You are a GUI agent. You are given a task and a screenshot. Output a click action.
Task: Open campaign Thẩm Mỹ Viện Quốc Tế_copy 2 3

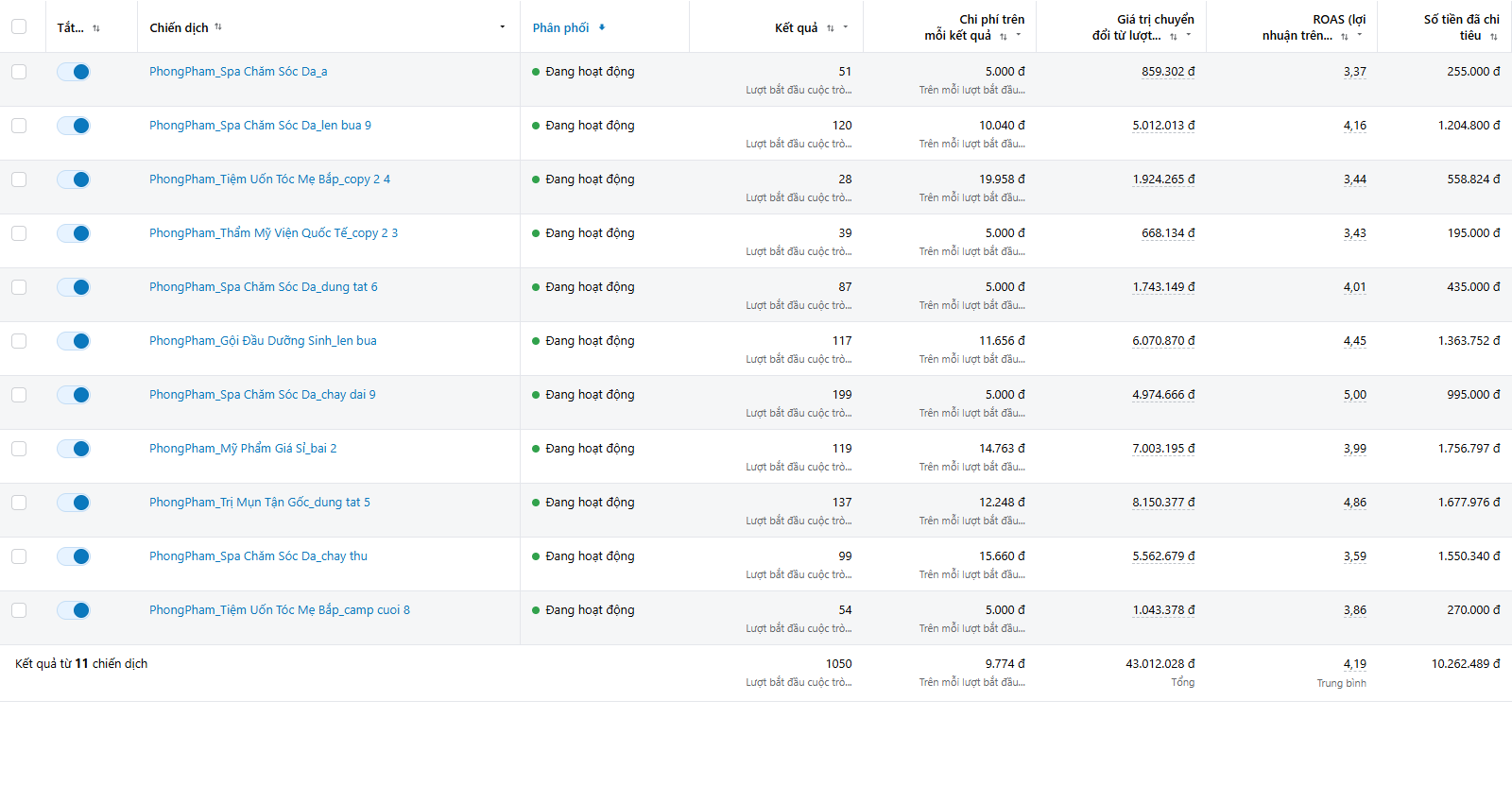click(273, 232)
